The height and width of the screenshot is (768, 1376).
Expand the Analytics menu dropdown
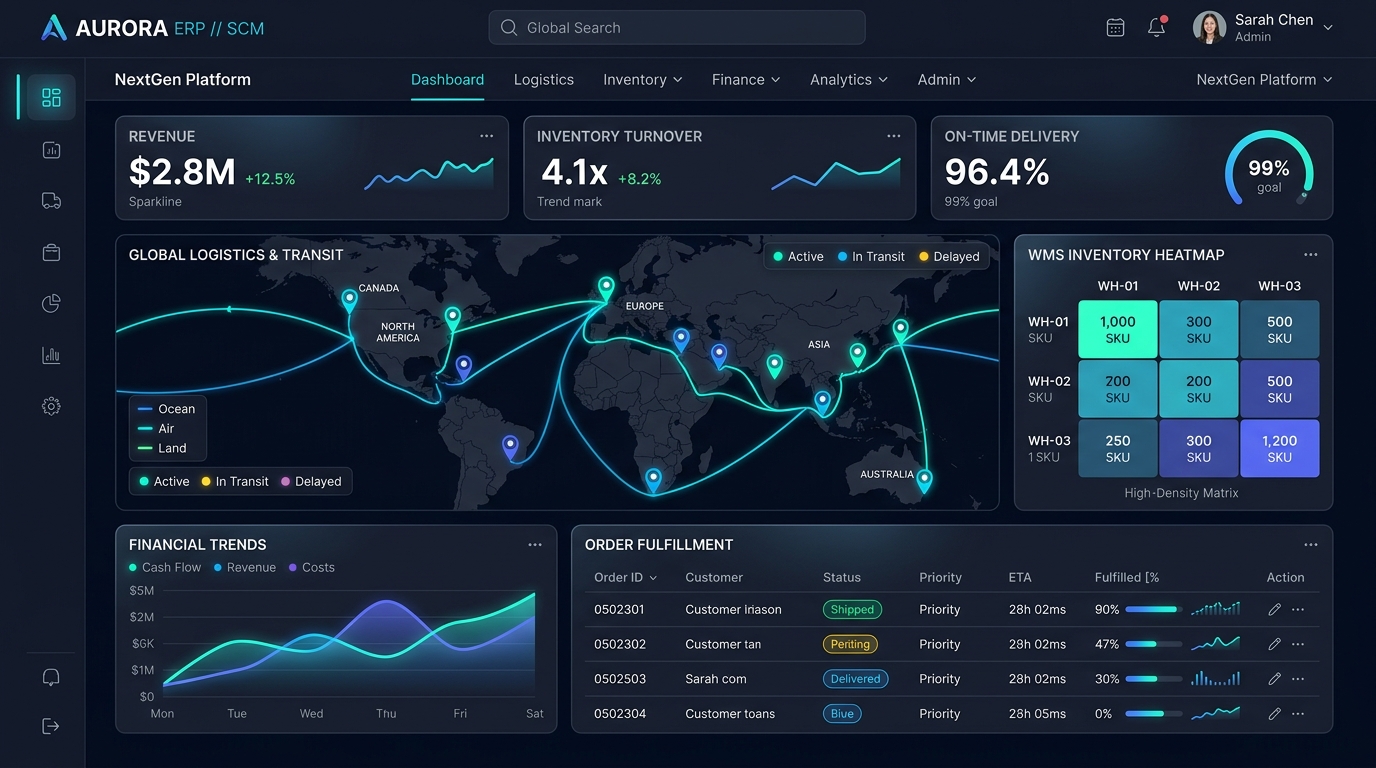849,79
